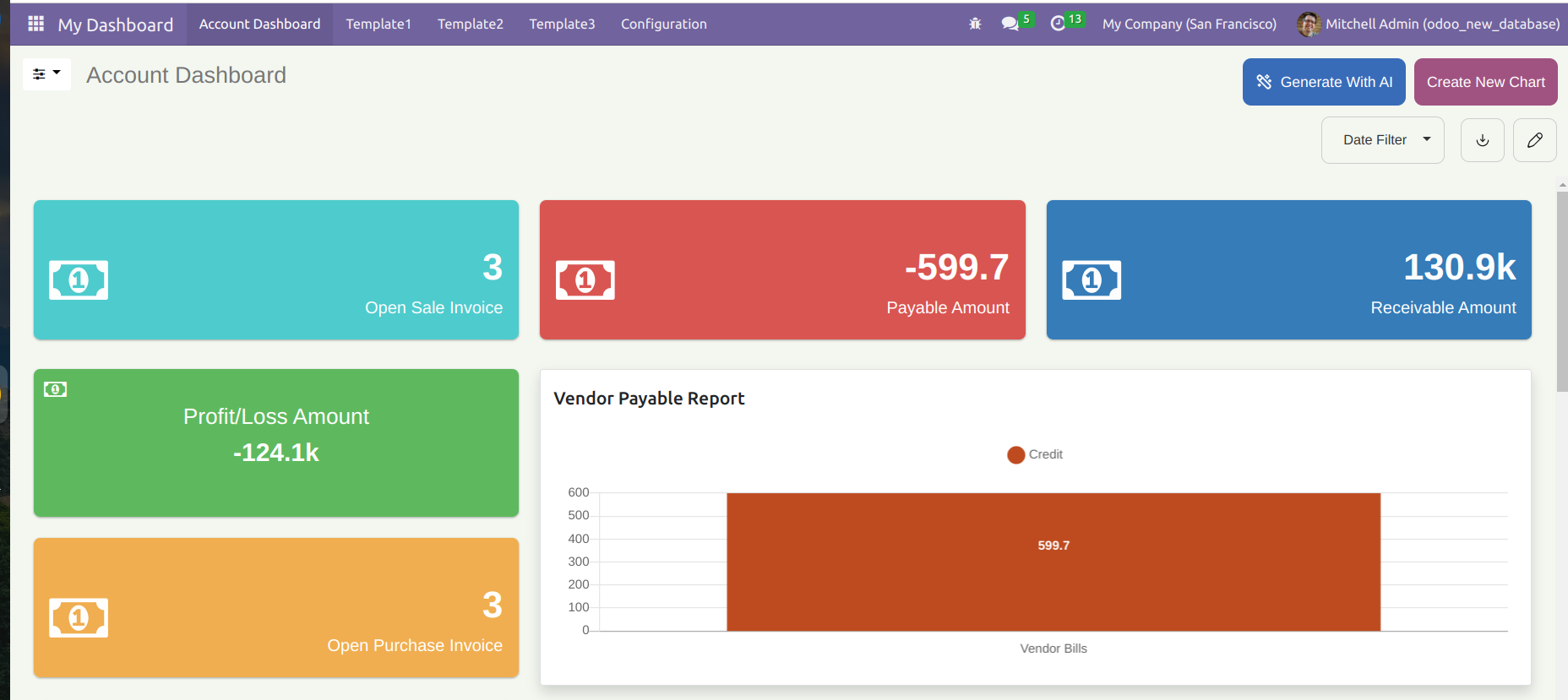Click money icon on Open Sale Invoice tile
Image resolution: width=1568 pixels, height=700 pixels.
click(x=79, y=280)
